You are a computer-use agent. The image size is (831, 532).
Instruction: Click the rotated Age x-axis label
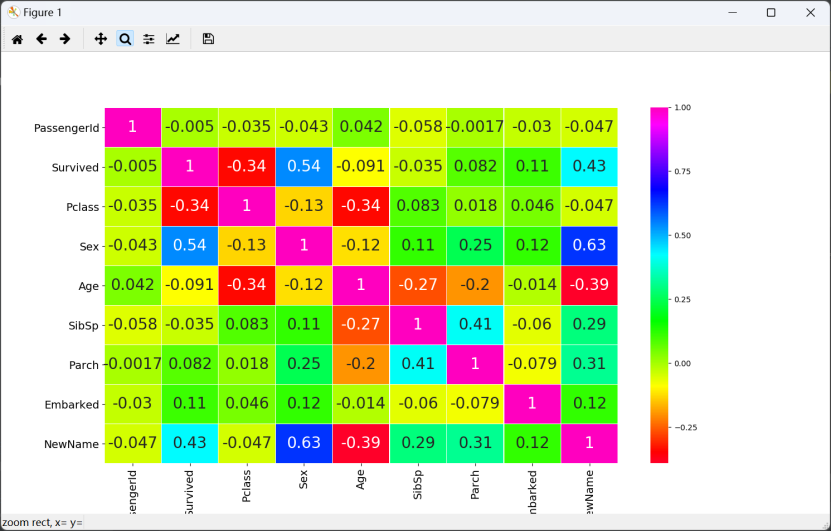coord(360,480)
